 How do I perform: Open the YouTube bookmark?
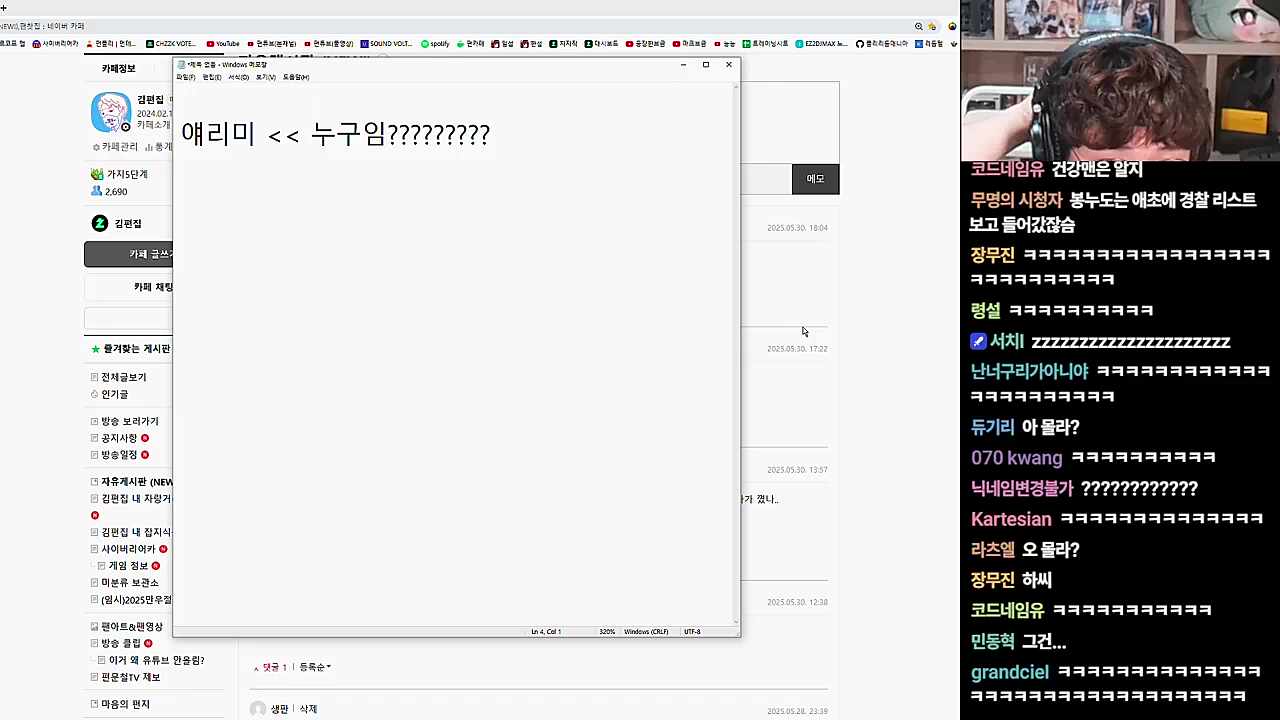point(223,44)
